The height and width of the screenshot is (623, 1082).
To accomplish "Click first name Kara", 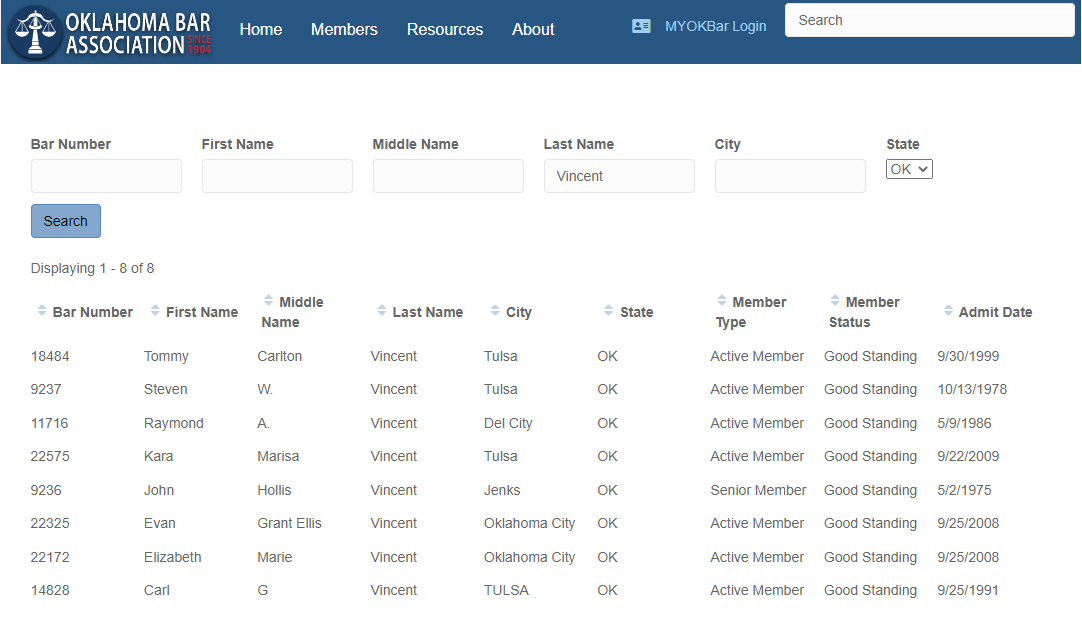I will tap(159, 456).
